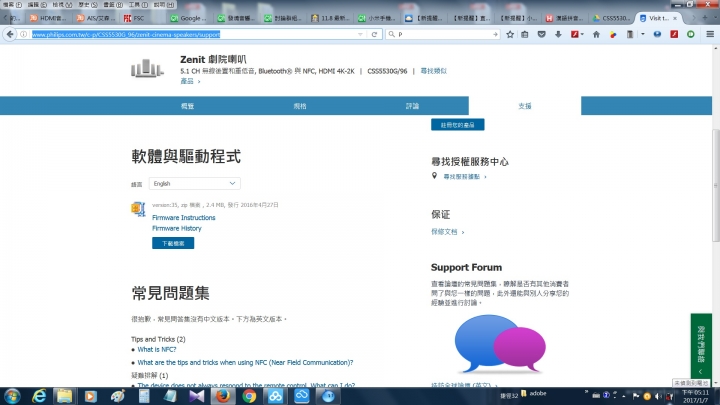Open Google Chrome from the taskbar
The height and width of the screenshot is (405, 720).
pyautogui.click(x=249, y=396)
